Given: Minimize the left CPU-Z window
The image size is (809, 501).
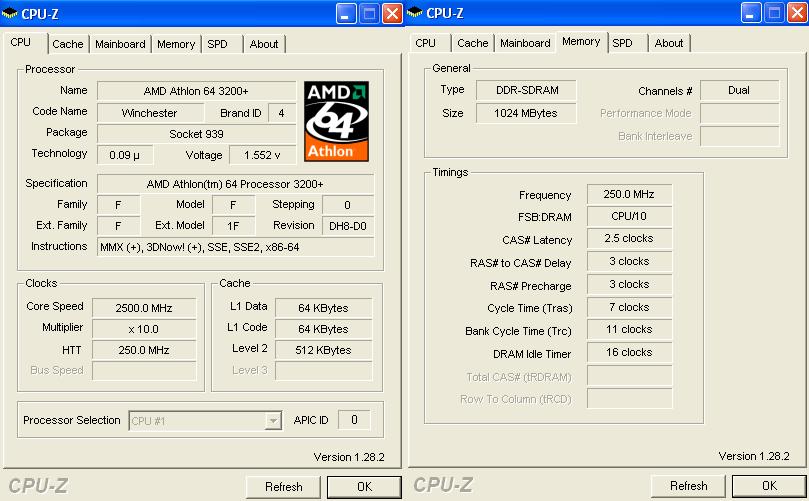Looking at the screenshot, I should tap(346, 13).
